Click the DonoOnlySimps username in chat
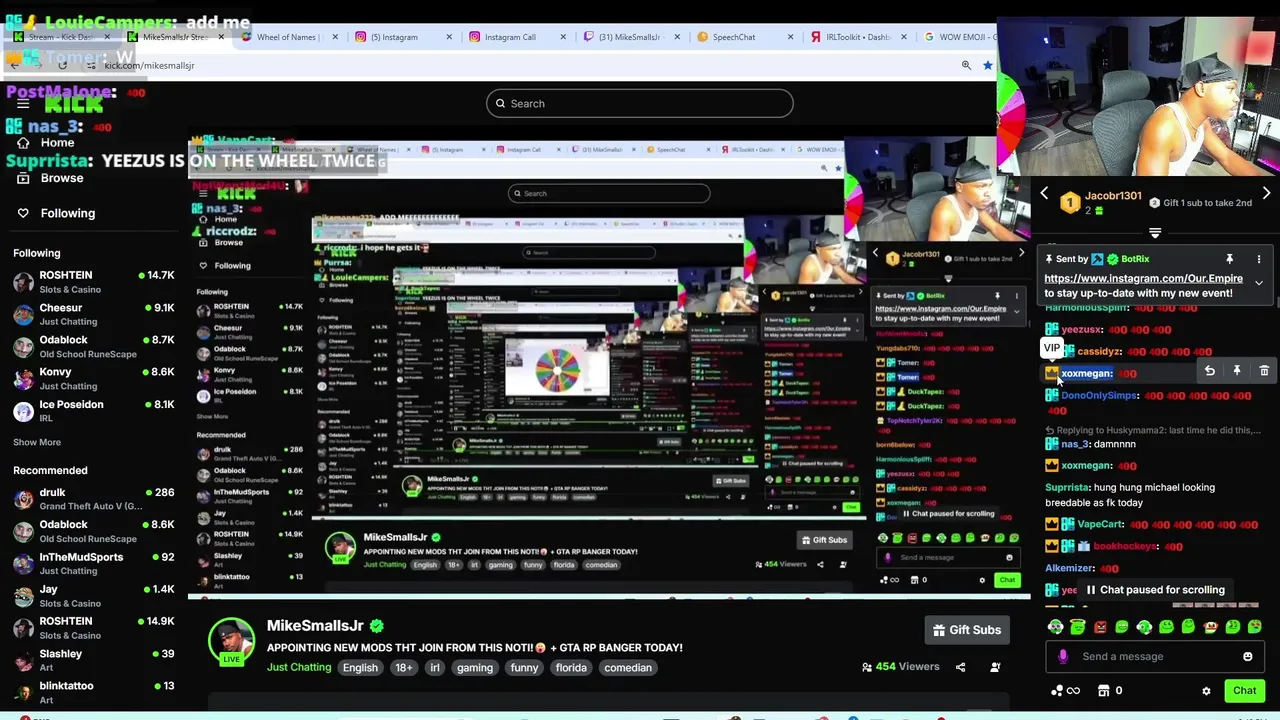The image size is (1280, 720). pos(1099,395)
